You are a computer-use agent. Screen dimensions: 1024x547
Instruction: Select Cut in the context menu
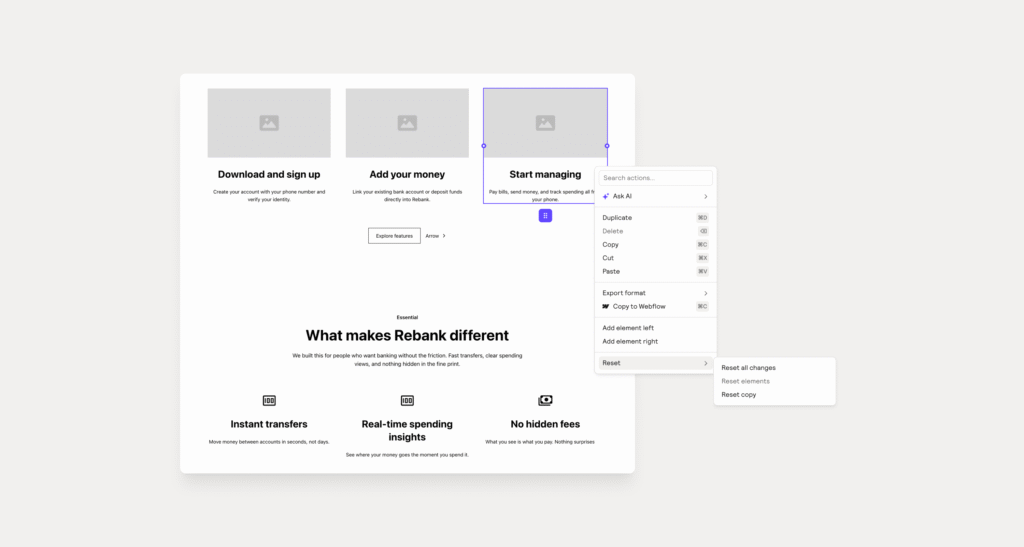(x=655, y=258)
